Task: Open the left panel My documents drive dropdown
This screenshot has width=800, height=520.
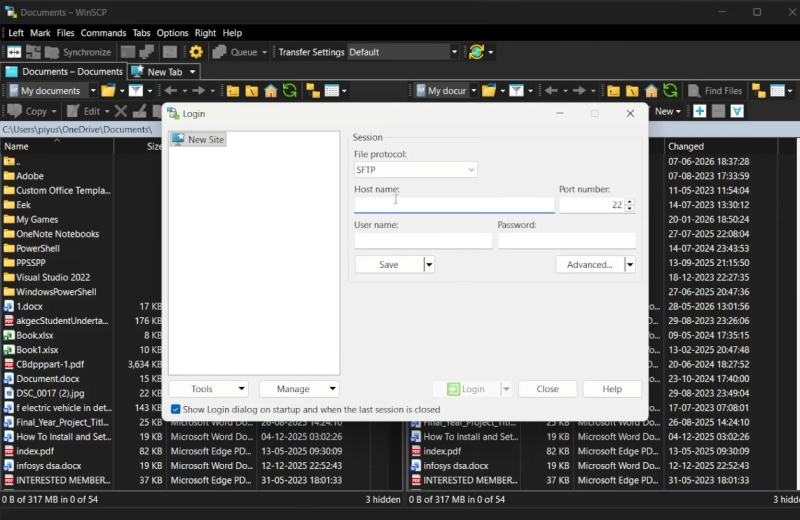Action: coord(93,91)
